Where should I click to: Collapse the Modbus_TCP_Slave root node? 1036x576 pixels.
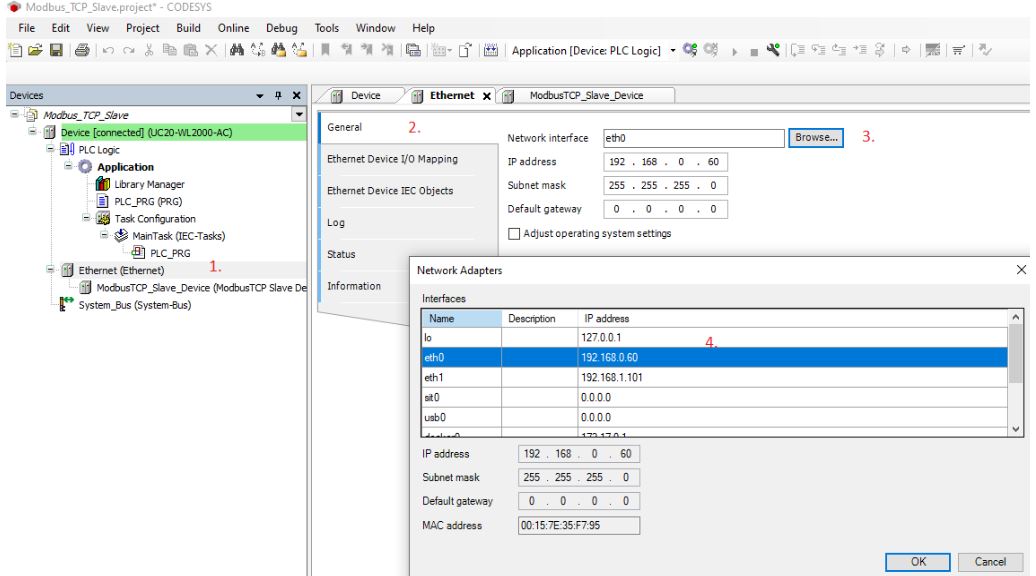pos(15,114)
